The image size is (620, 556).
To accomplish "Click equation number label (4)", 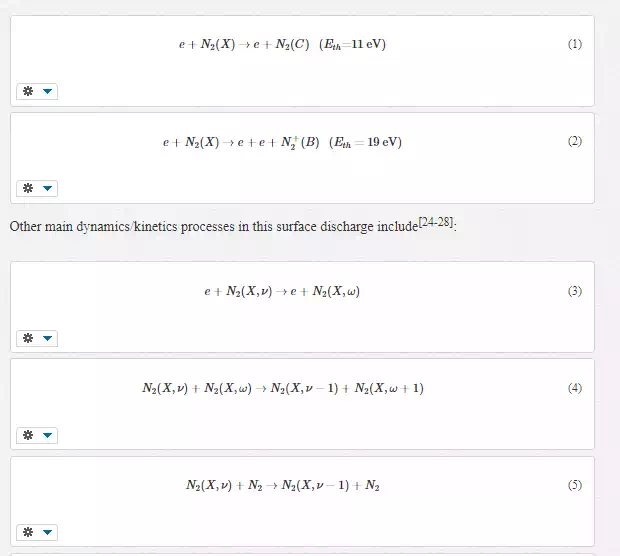I will click(x=574, y=389).
